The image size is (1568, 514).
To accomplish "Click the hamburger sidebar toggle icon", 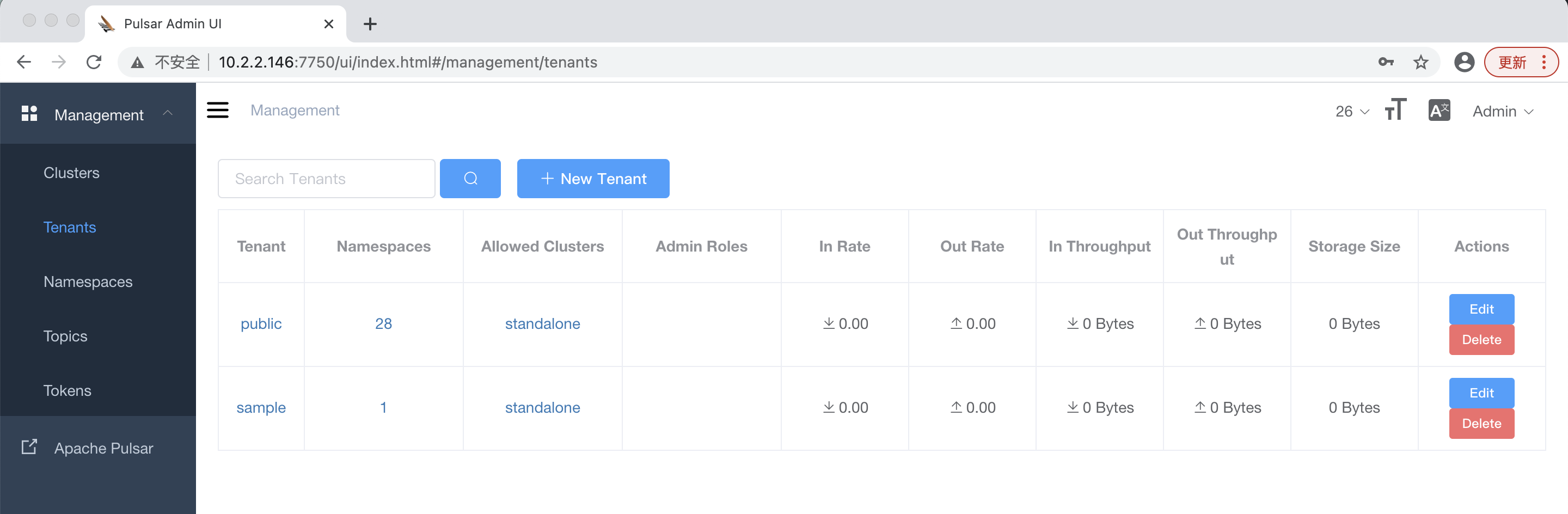I will tap(217, 110).
